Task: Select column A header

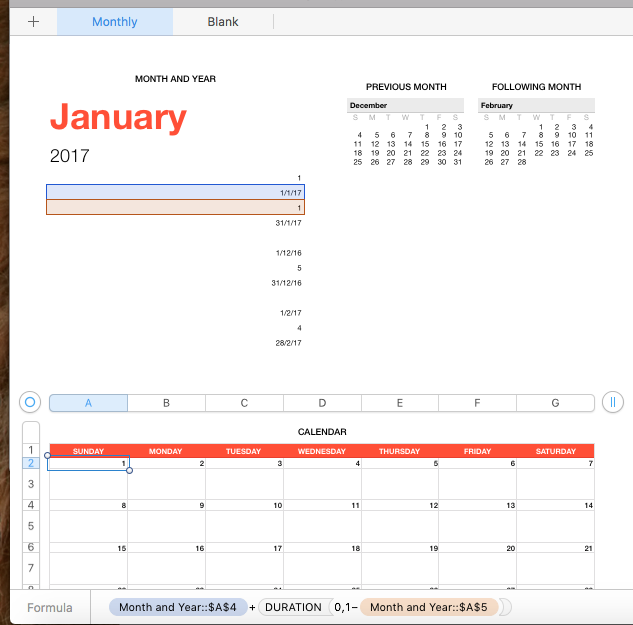Action: click(x=88, y=403)
